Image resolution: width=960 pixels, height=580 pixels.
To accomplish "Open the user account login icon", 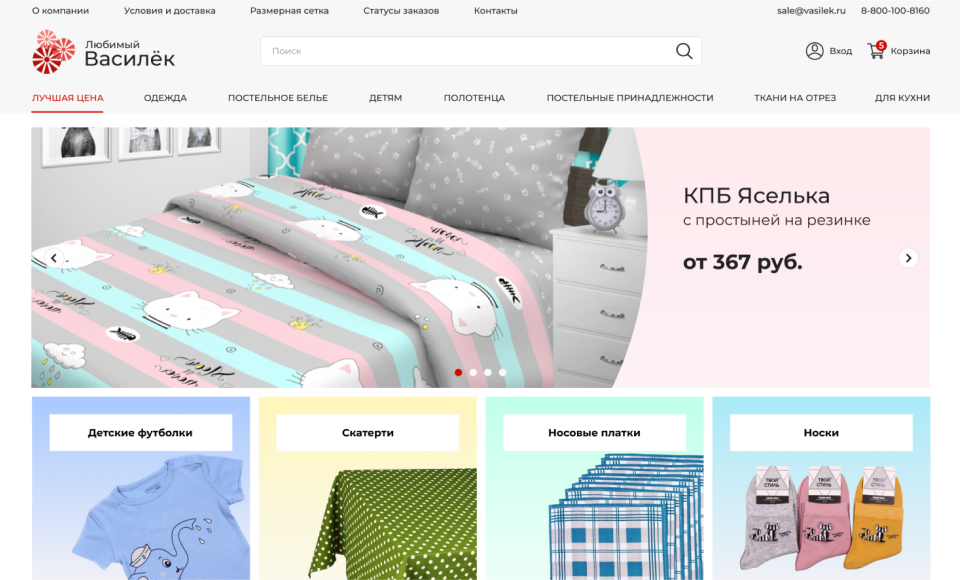I will tap(814, 51).
